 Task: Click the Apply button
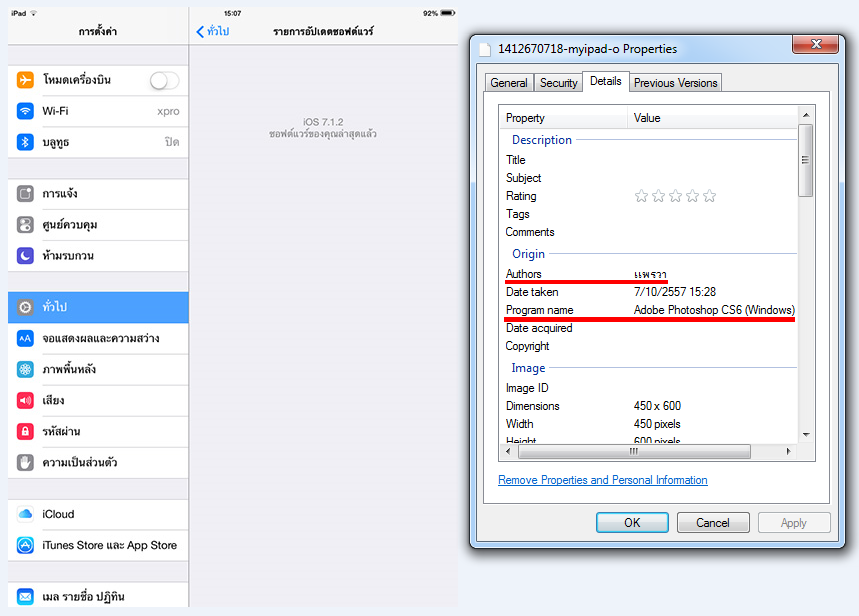794,523
